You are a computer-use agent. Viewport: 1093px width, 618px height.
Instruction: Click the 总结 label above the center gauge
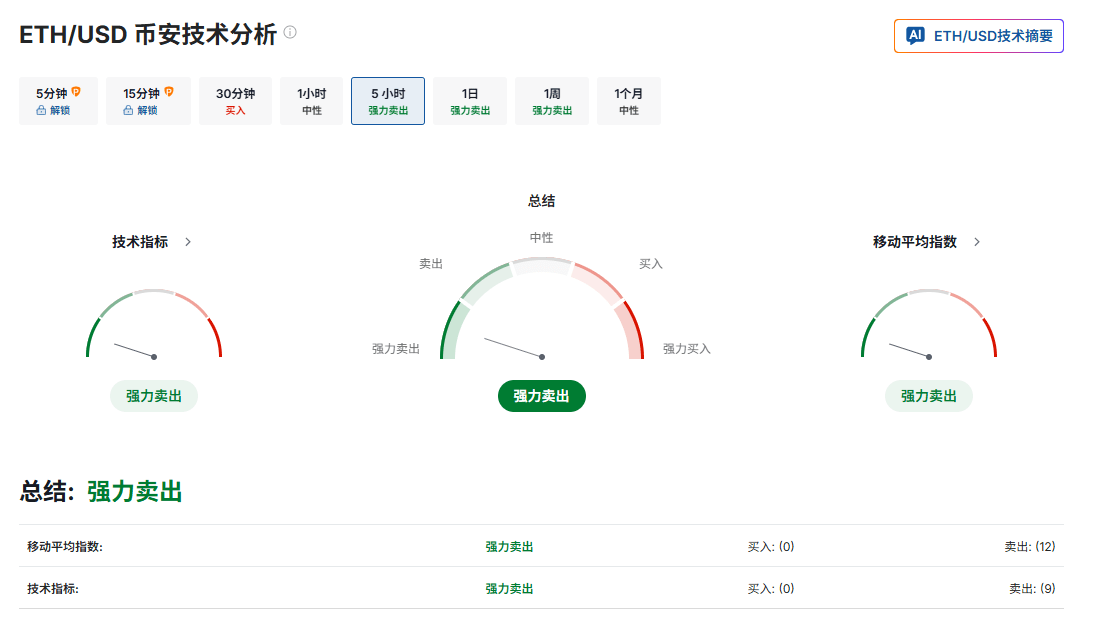[542, 201]
